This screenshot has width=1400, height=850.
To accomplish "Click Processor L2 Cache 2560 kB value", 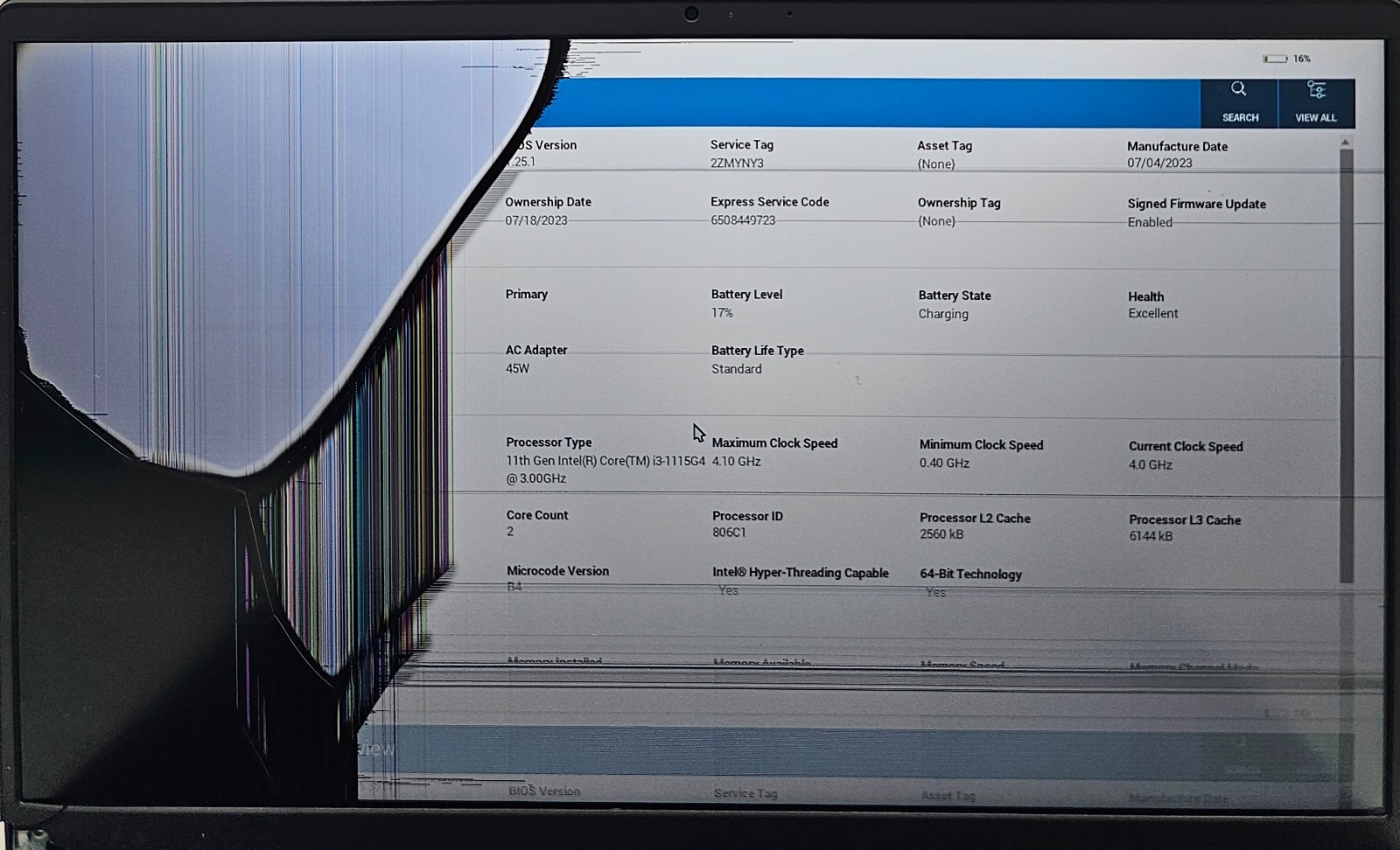I will click(941, 533).
